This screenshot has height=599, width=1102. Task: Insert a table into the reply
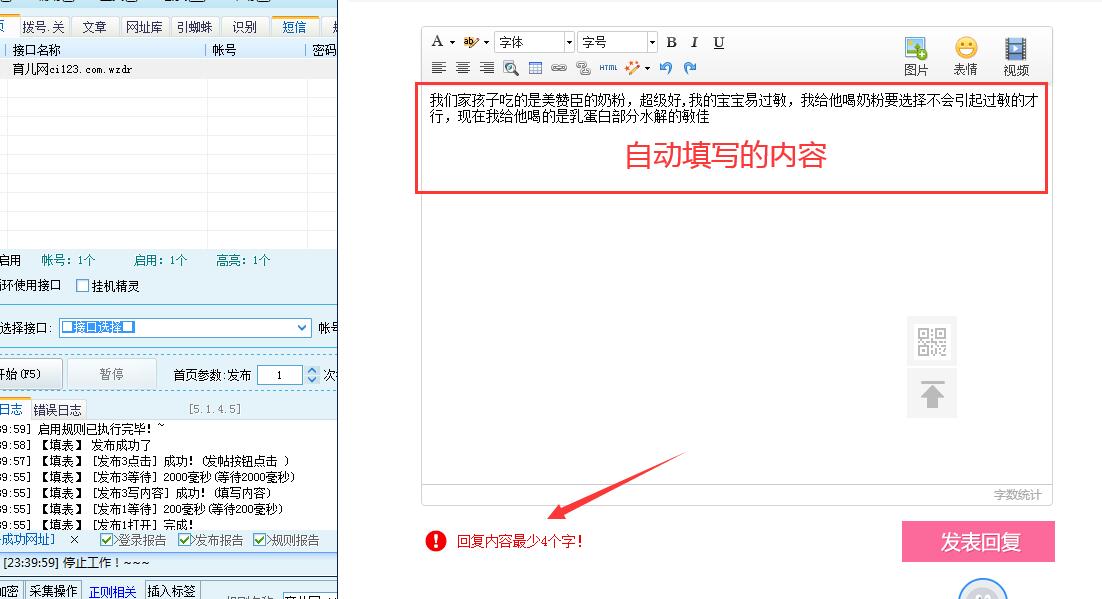535,68
